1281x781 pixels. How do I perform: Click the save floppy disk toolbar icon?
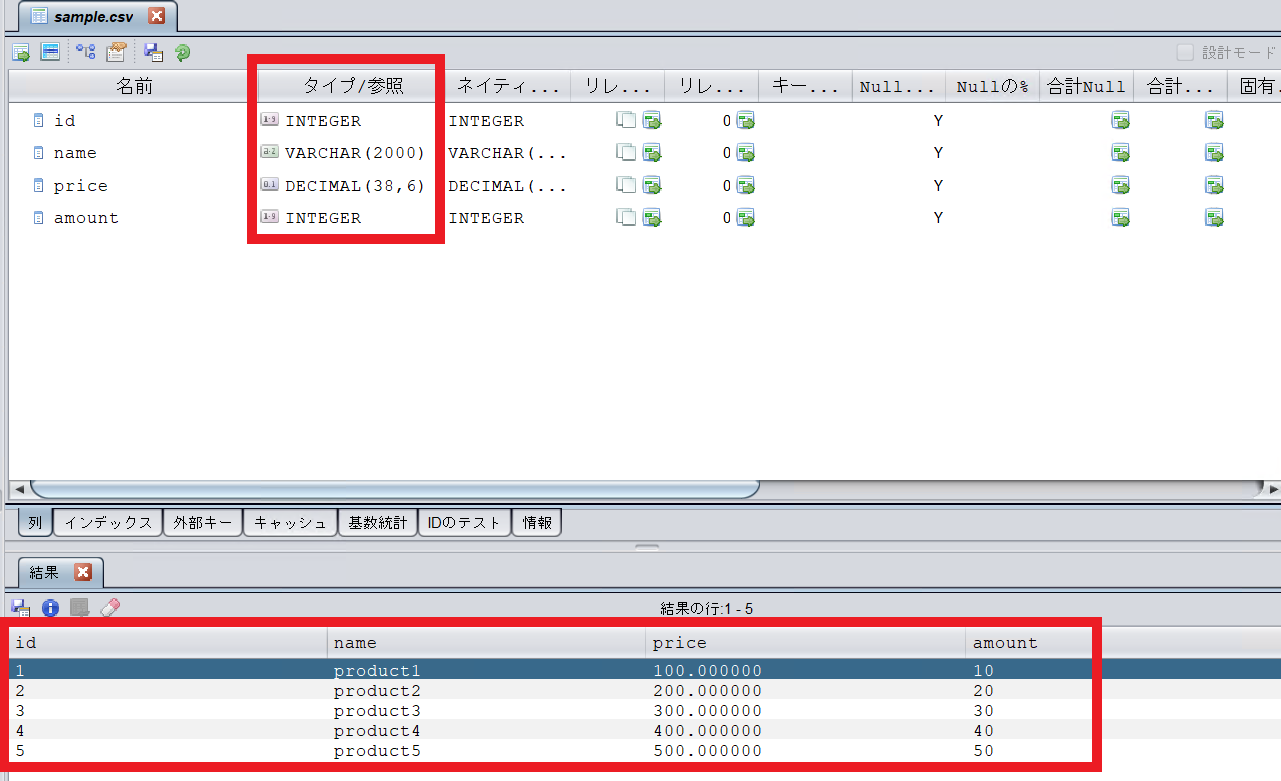(153, 52)
